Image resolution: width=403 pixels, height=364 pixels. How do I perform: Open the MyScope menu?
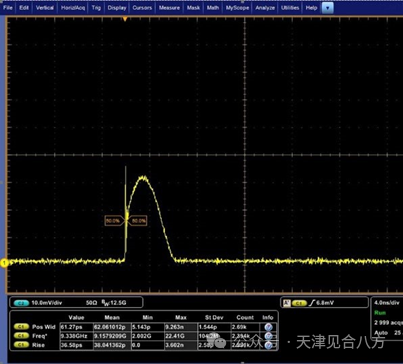237,7
